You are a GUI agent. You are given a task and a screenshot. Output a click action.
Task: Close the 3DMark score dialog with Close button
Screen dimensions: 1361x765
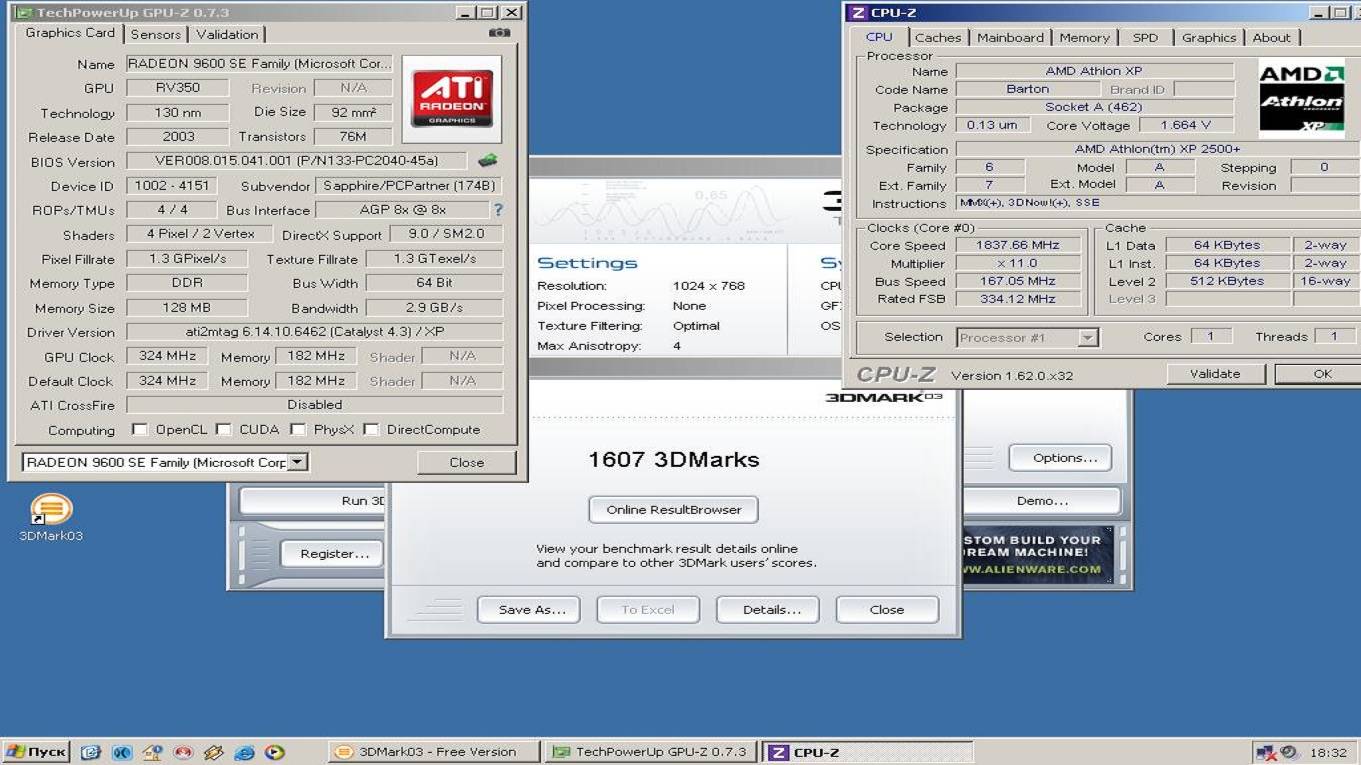[x=887, y=610]
